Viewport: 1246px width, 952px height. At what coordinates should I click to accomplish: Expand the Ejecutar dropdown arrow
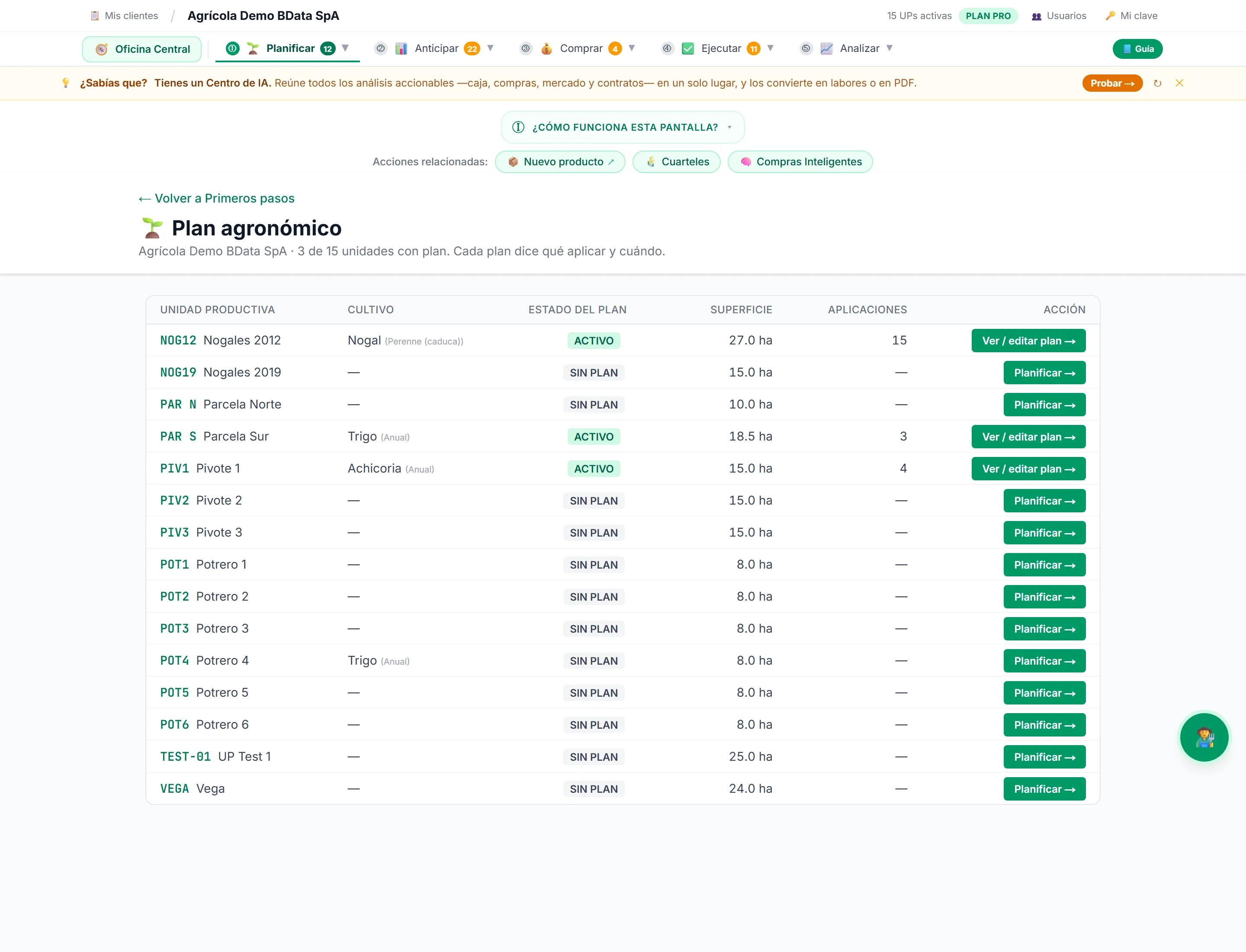tap(771, 48)
